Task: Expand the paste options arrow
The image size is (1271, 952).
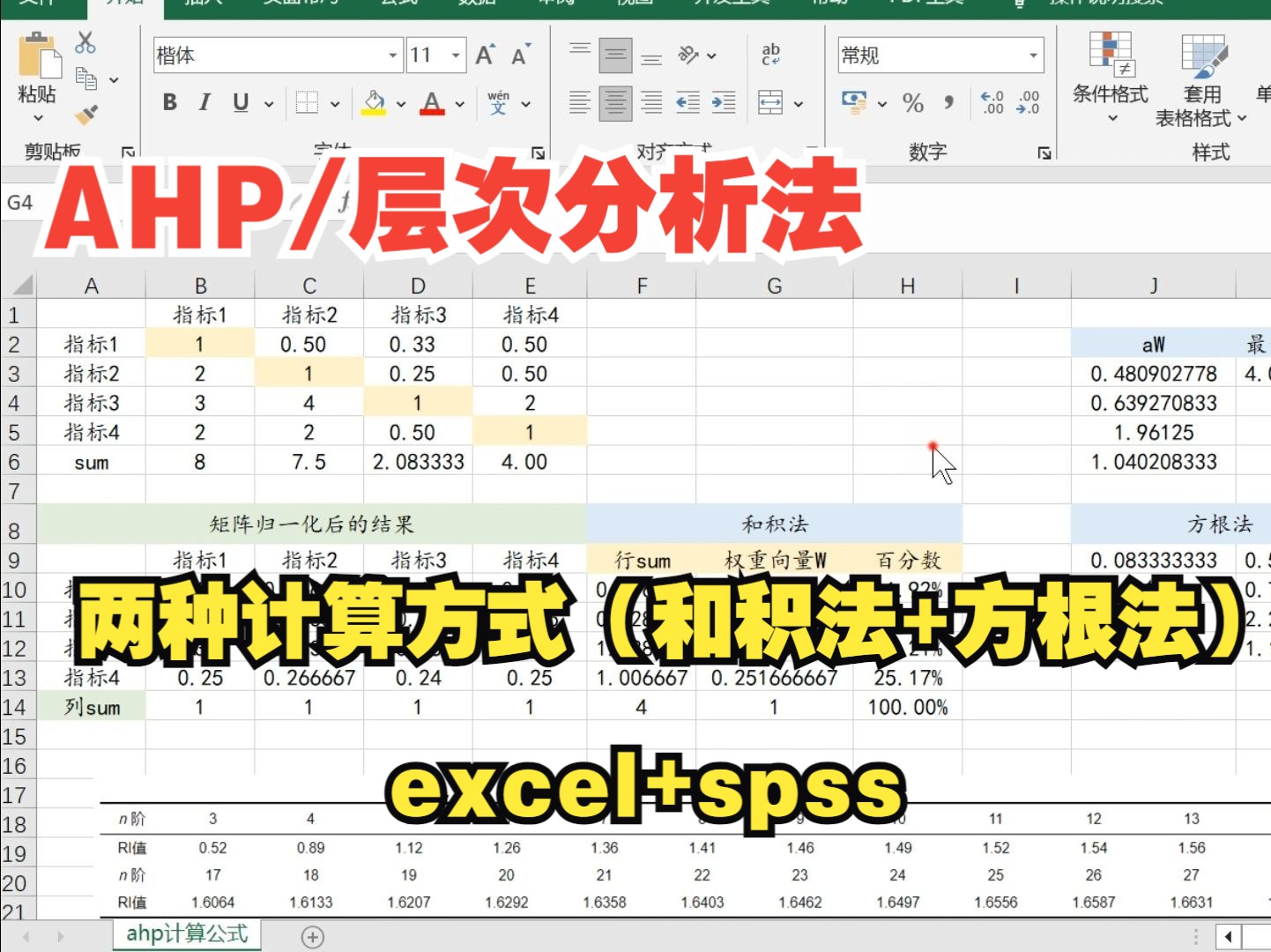Action: pyautogui.click(x=38, y=117)
